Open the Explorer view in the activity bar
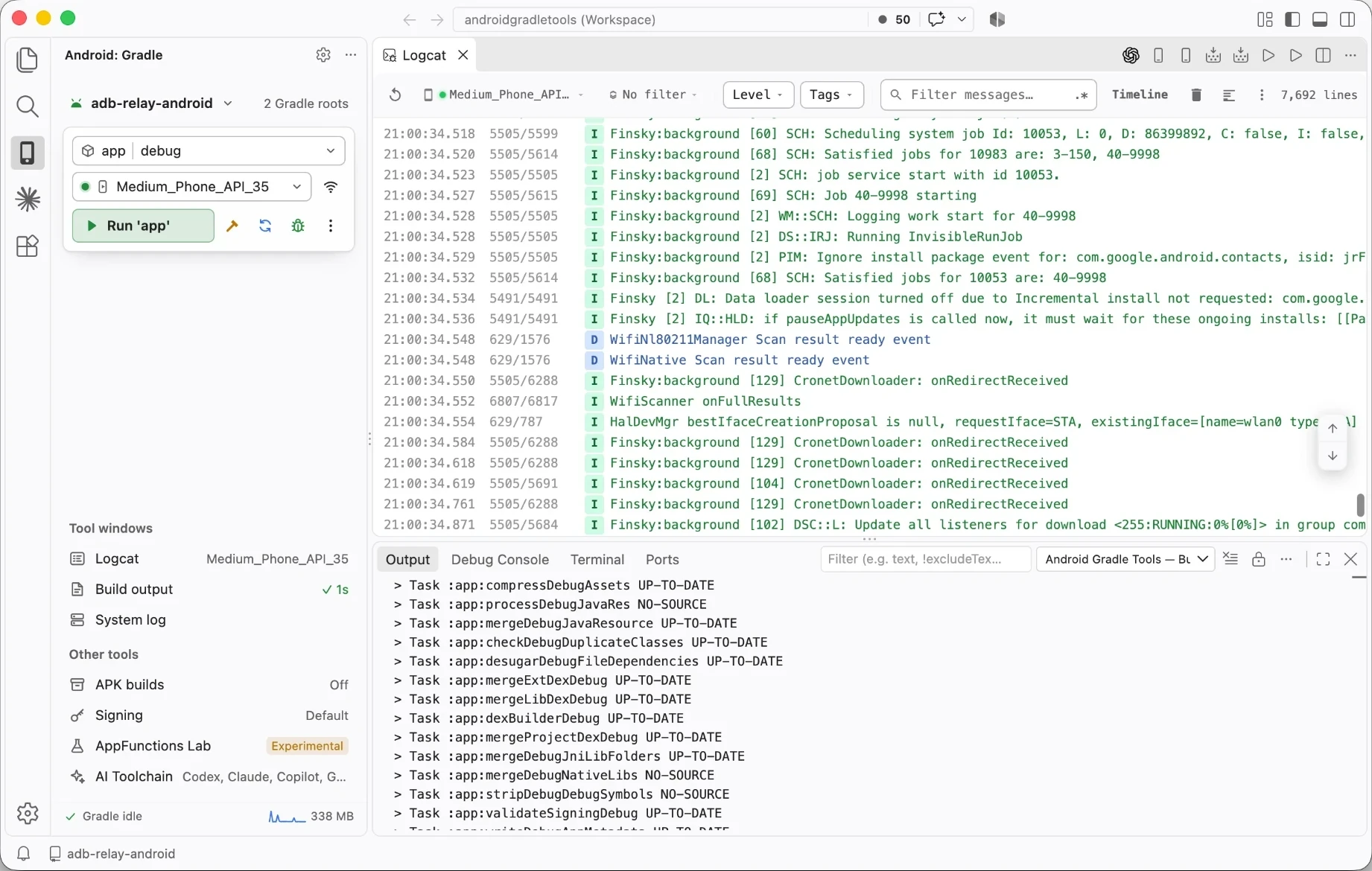The height and width of the screenshot is (871, 1372). coord(28,60)
